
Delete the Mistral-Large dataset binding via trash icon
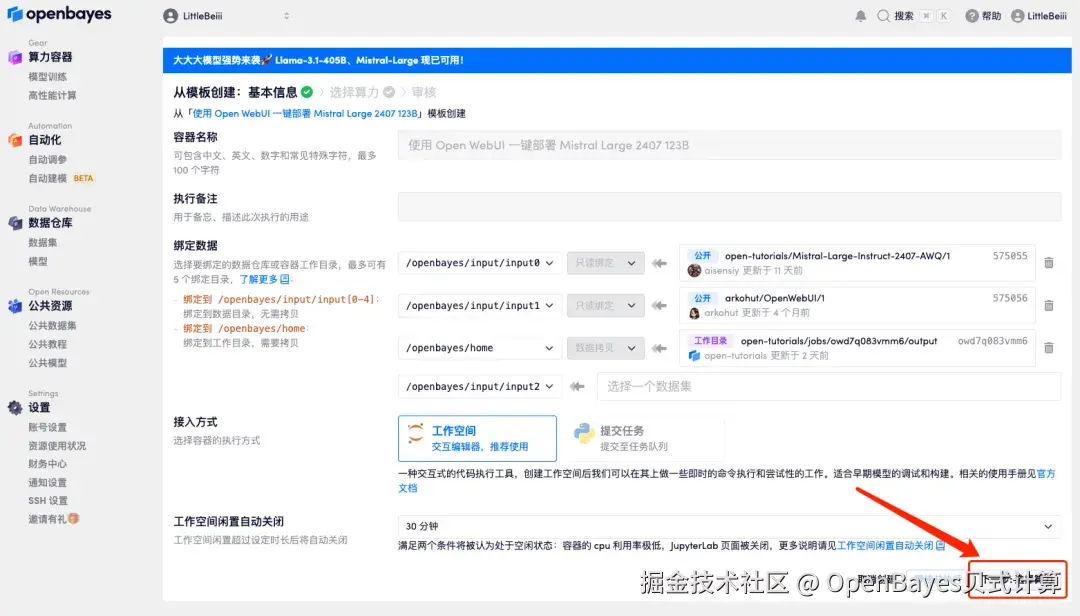[x=1047, y=263]
